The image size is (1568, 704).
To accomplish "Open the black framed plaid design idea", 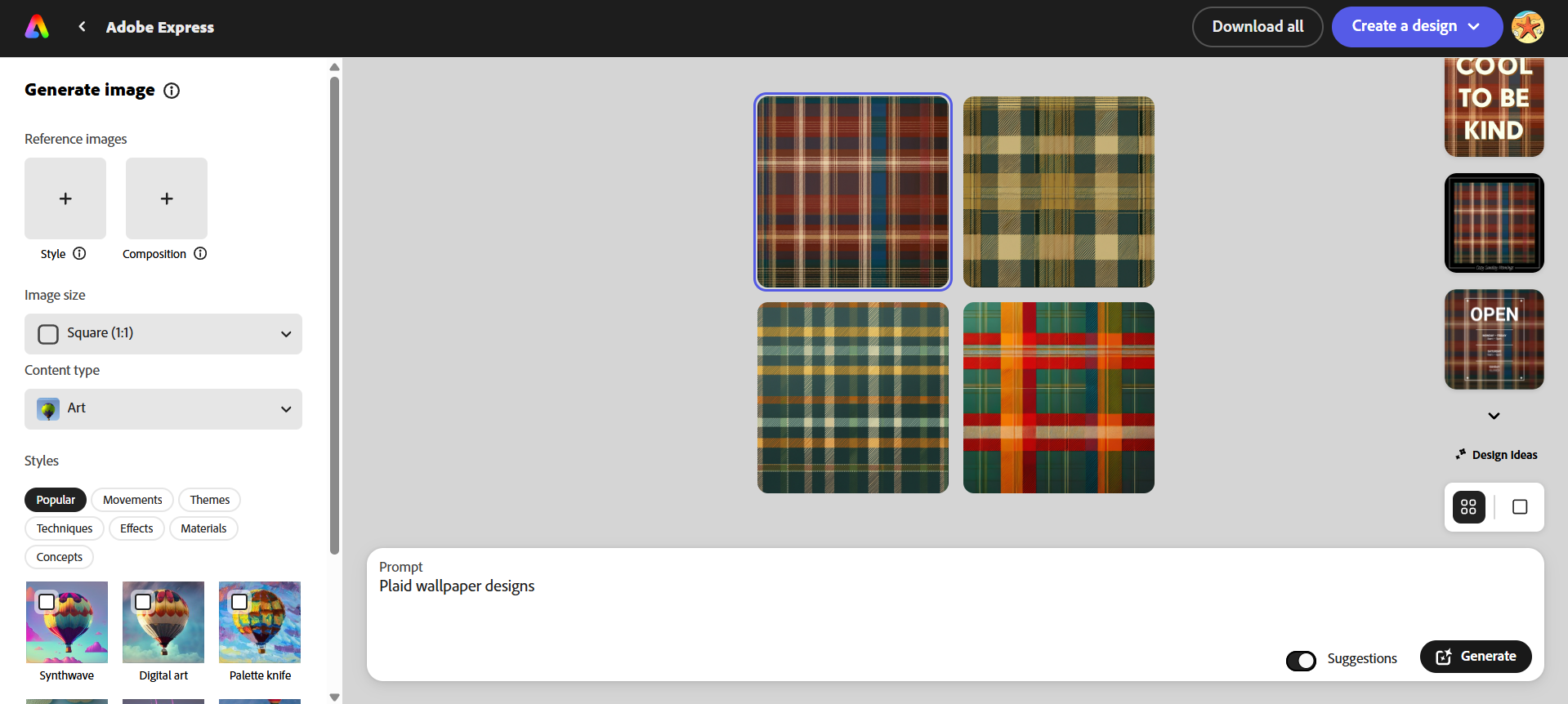I will tap(1494, 223).
